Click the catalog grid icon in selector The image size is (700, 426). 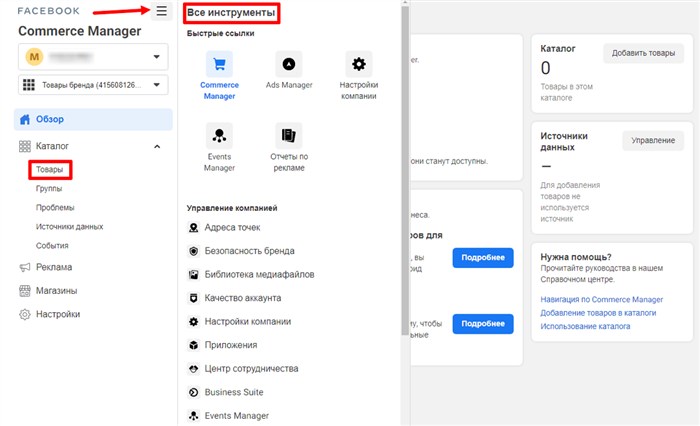click(29, 85)
